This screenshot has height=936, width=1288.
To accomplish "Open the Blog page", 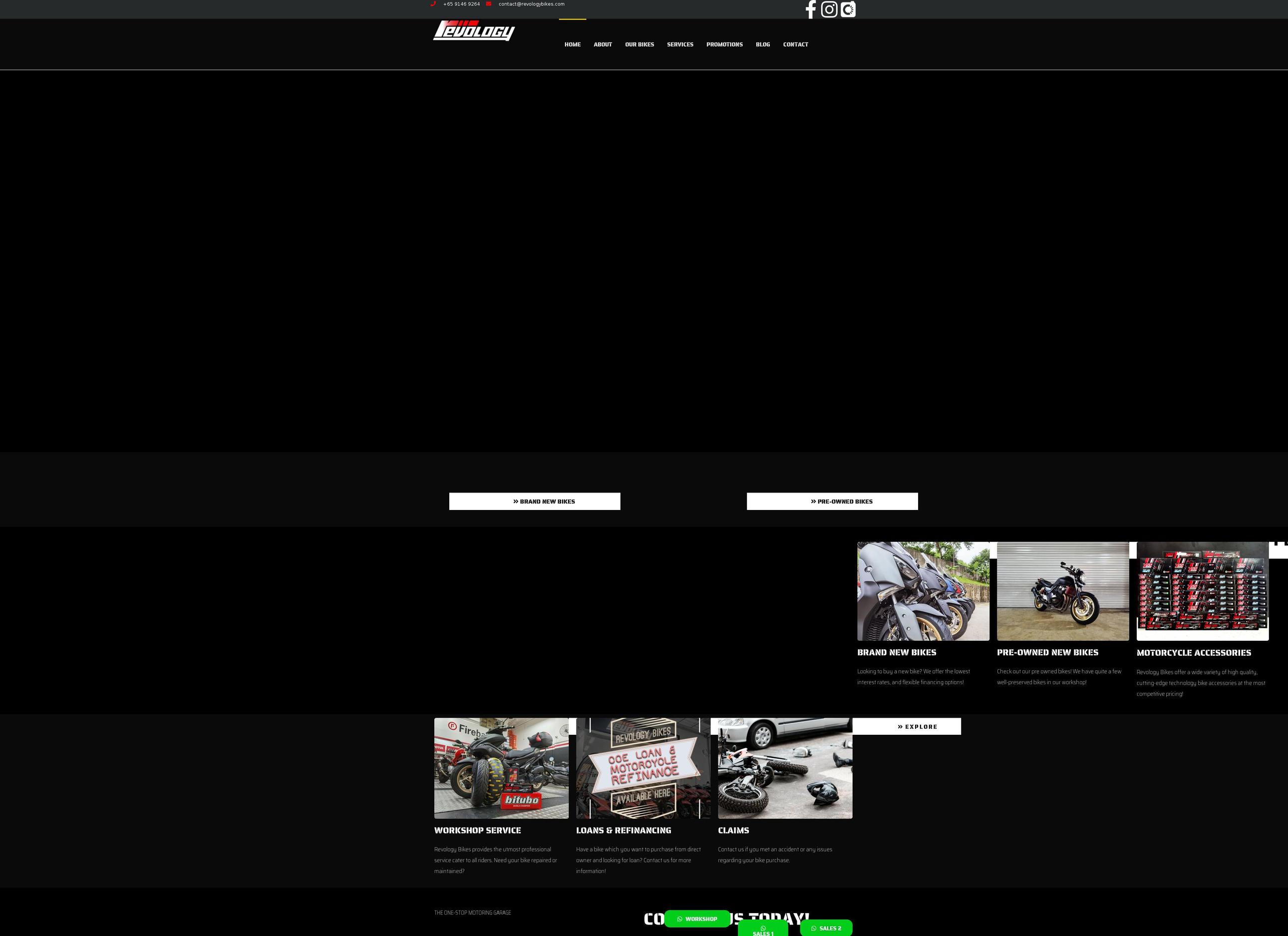I will click(x=763, y=44).
